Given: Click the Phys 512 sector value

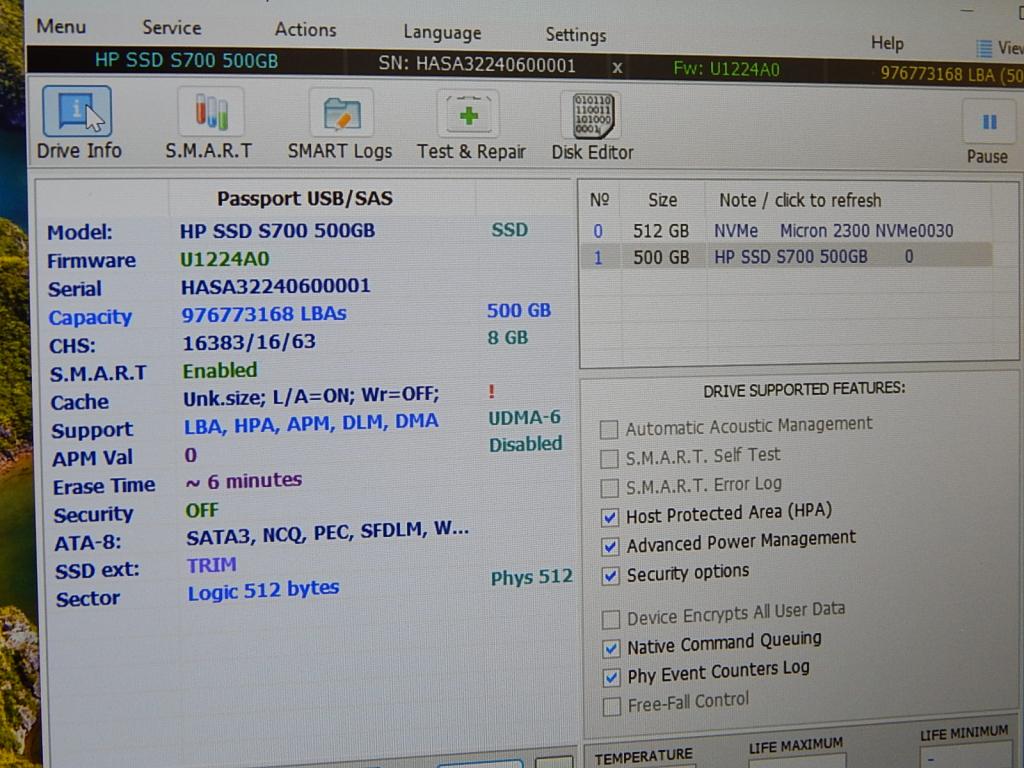Looking at the screenshot, I should pyautogui.click(x=532, y=577).
